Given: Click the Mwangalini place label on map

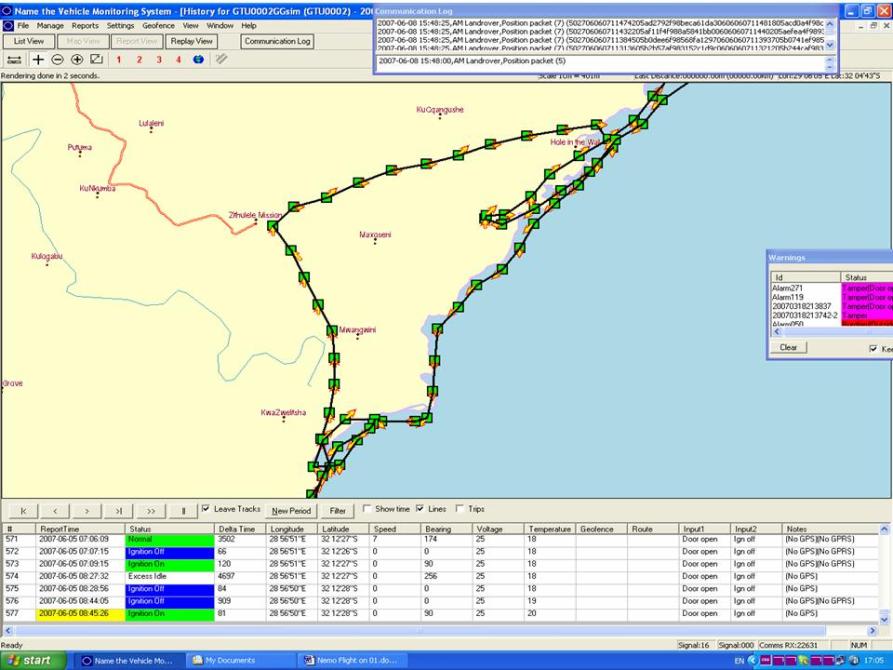Looking at the screenshot, I should [x=357, y=330].
